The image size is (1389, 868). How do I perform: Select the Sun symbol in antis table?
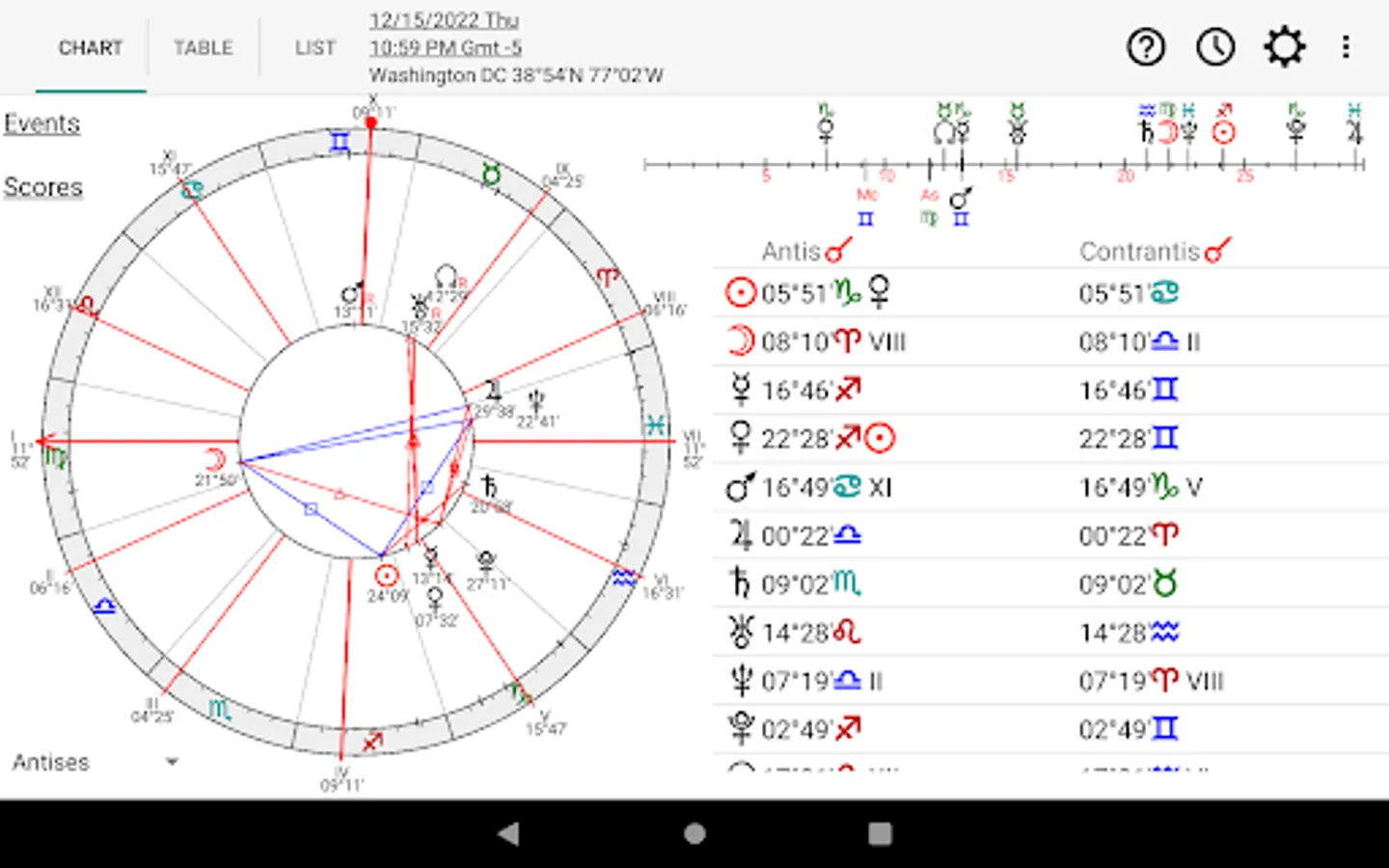(740, 292)
